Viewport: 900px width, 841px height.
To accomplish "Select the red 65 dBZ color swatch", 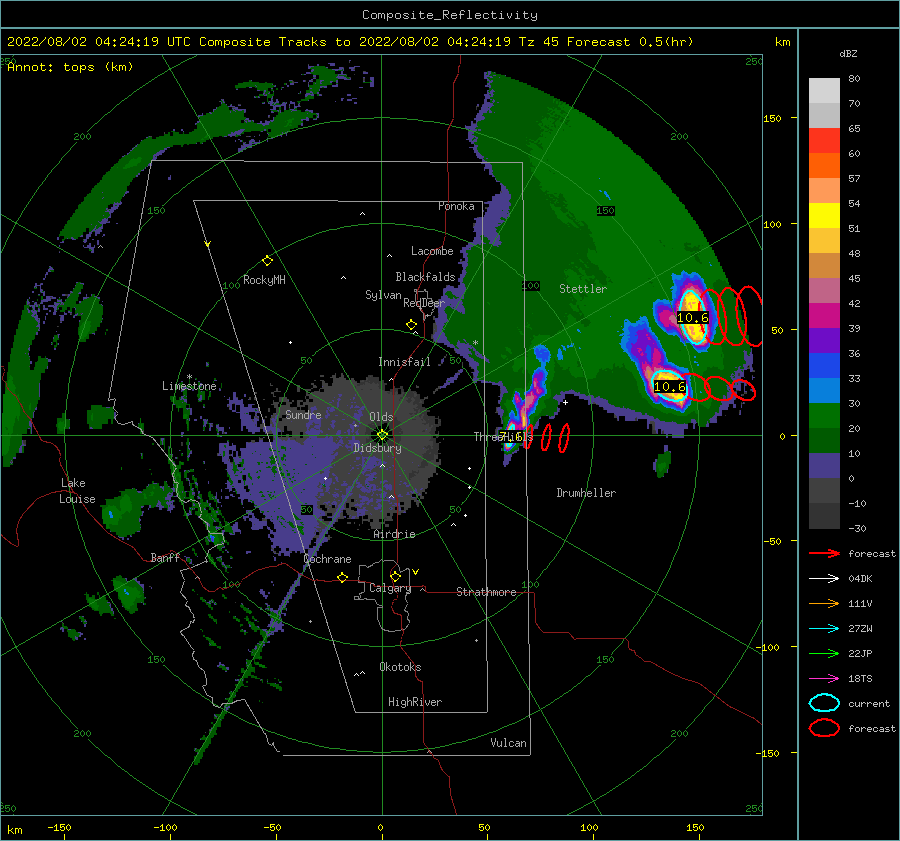I will tap(824, 141).
